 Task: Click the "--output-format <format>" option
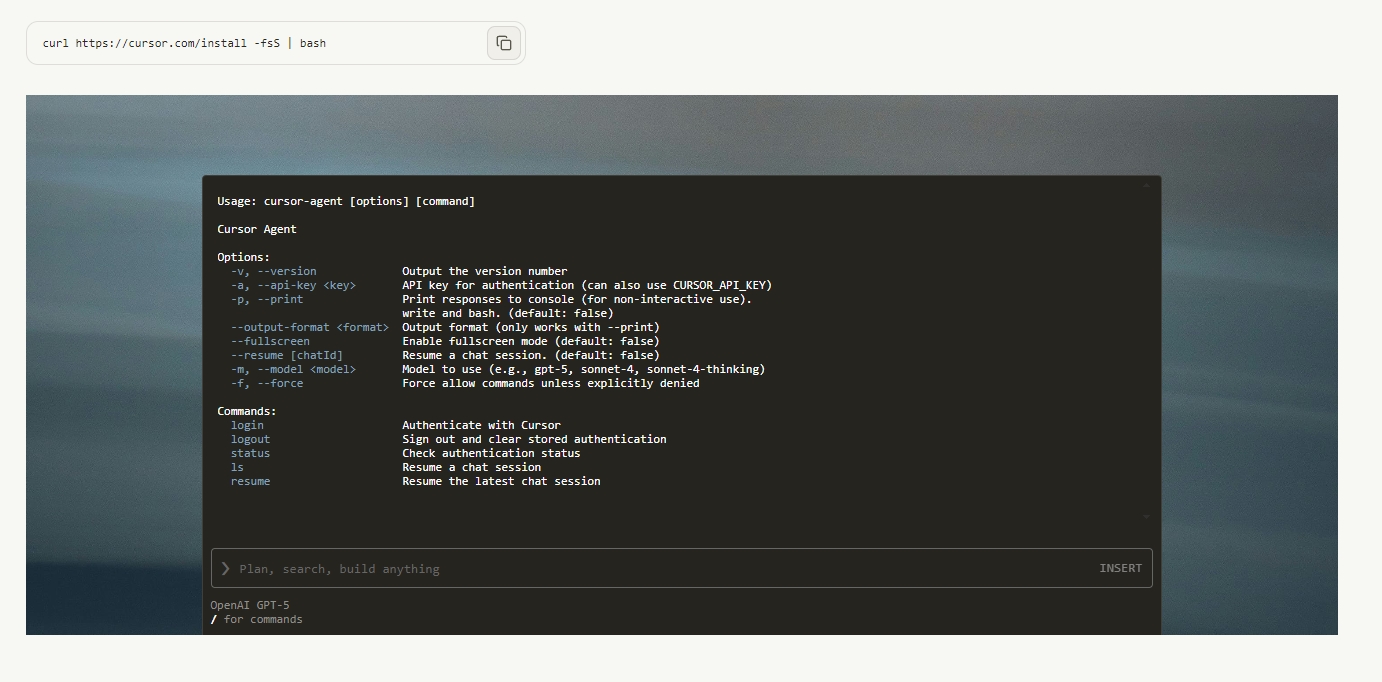310,327
